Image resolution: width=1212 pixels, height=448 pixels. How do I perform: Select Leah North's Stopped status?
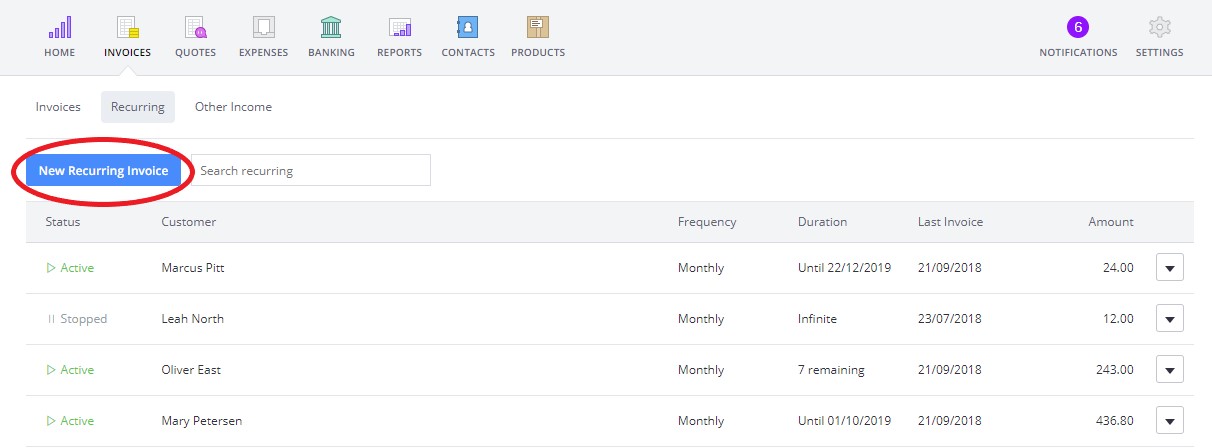[x=77, y=319]
